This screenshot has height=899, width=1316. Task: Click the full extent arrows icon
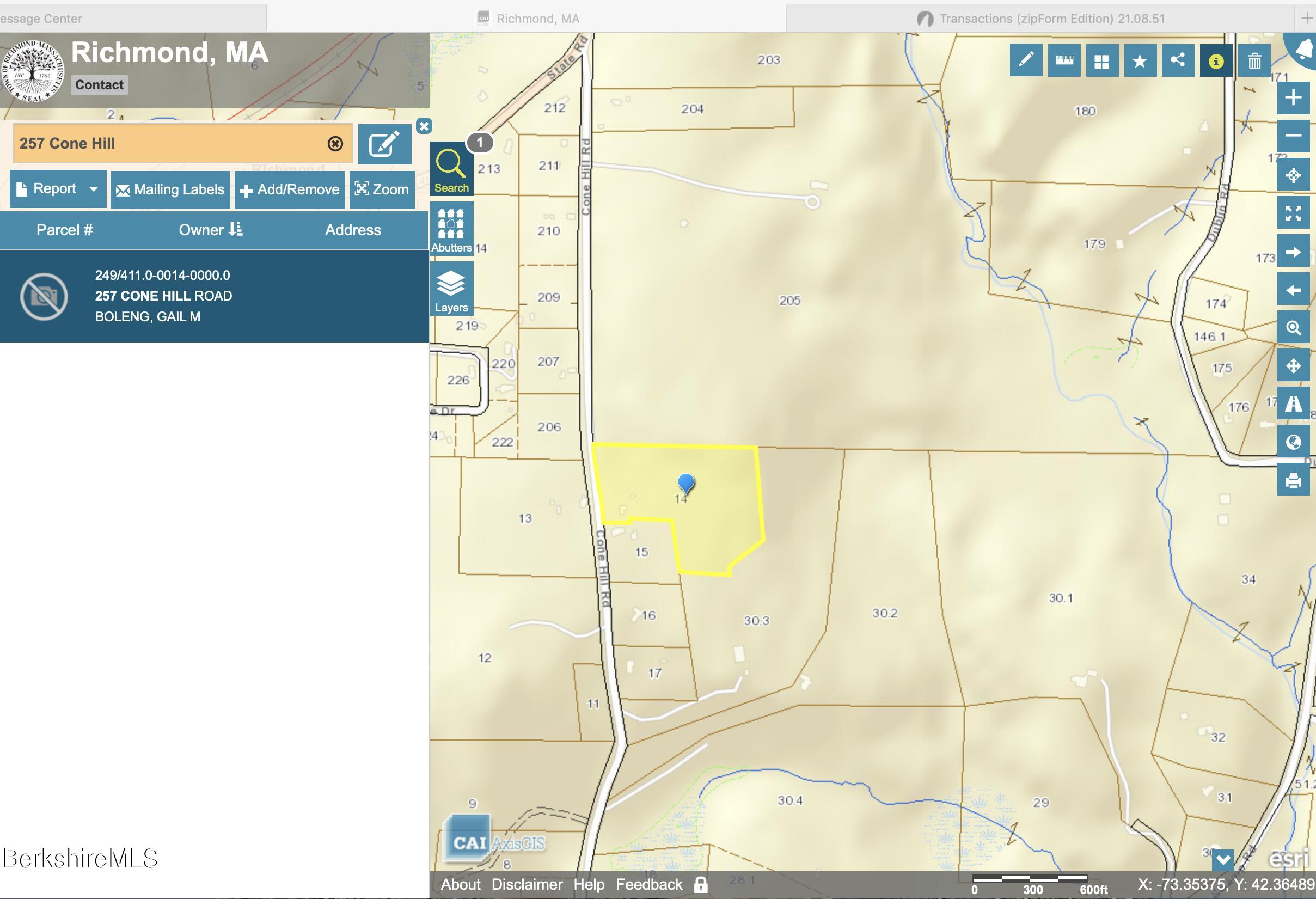click(x=1293, y=213)
